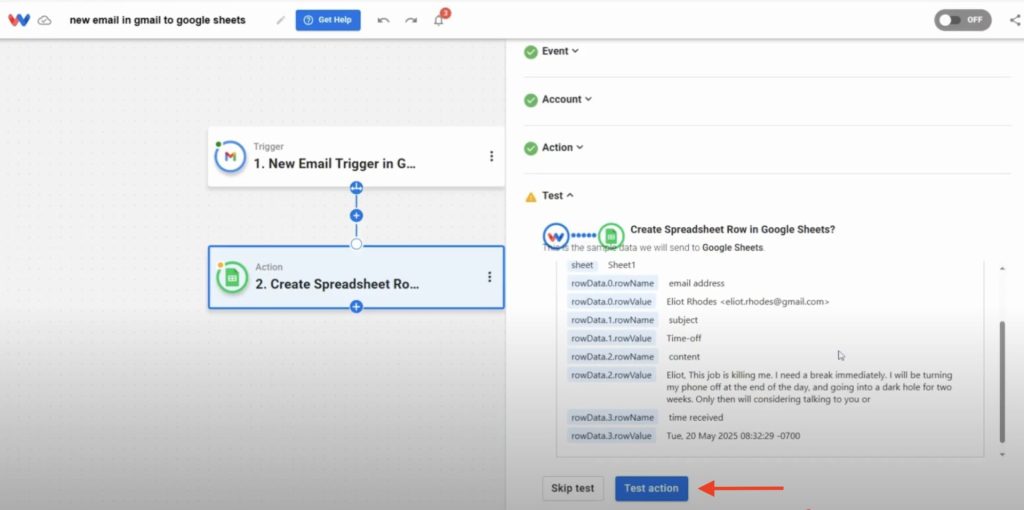This screenshot has height=510, width=1024.
Task: Open Gmail trigger step options menu
Action: pos(491,156)
